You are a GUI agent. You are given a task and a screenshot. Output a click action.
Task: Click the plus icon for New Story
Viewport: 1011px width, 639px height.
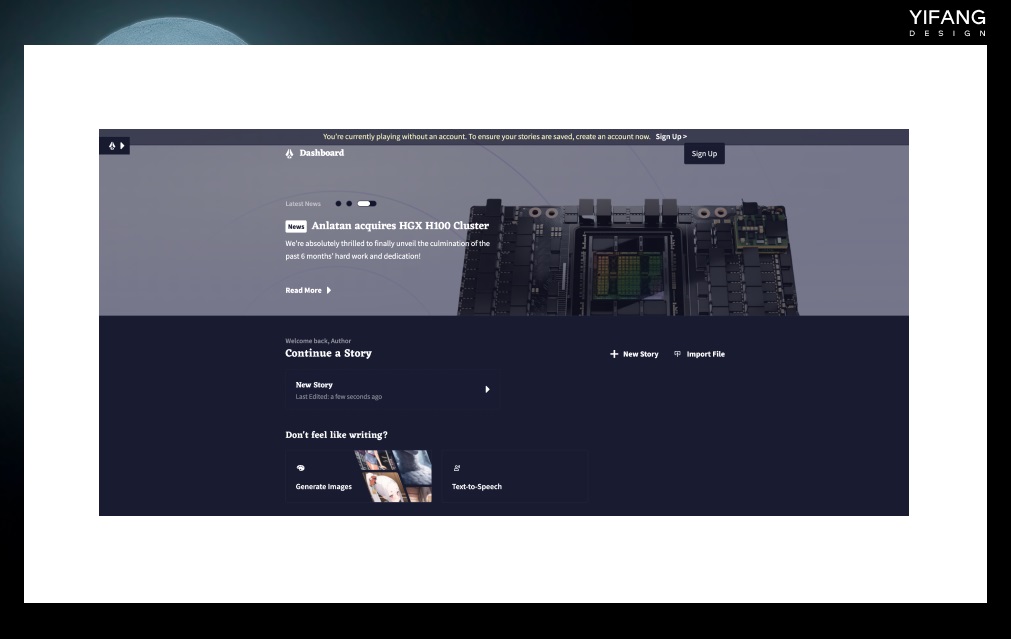[x=614, y=354]
